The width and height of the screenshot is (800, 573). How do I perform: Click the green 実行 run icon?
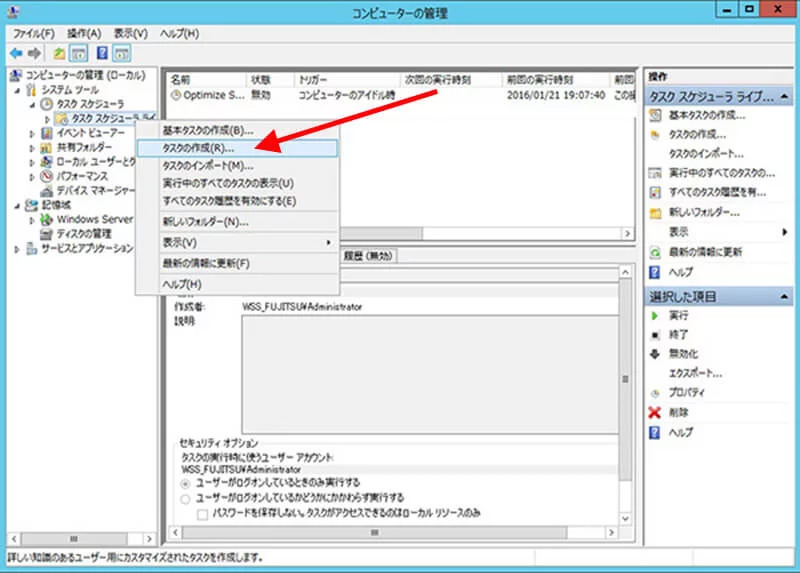point(655,315)
